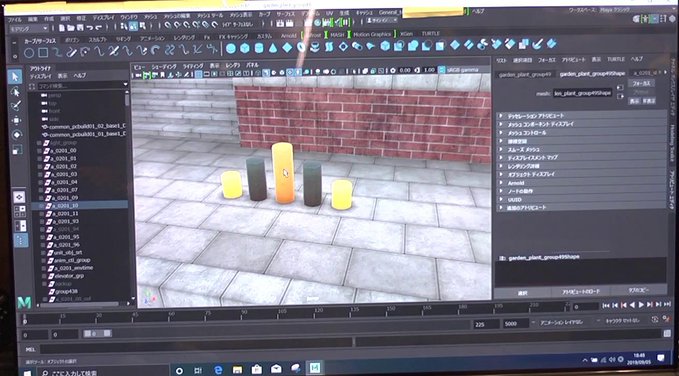
Task: Open Maya from the Windows taskbar
Action: pos(315,368)
